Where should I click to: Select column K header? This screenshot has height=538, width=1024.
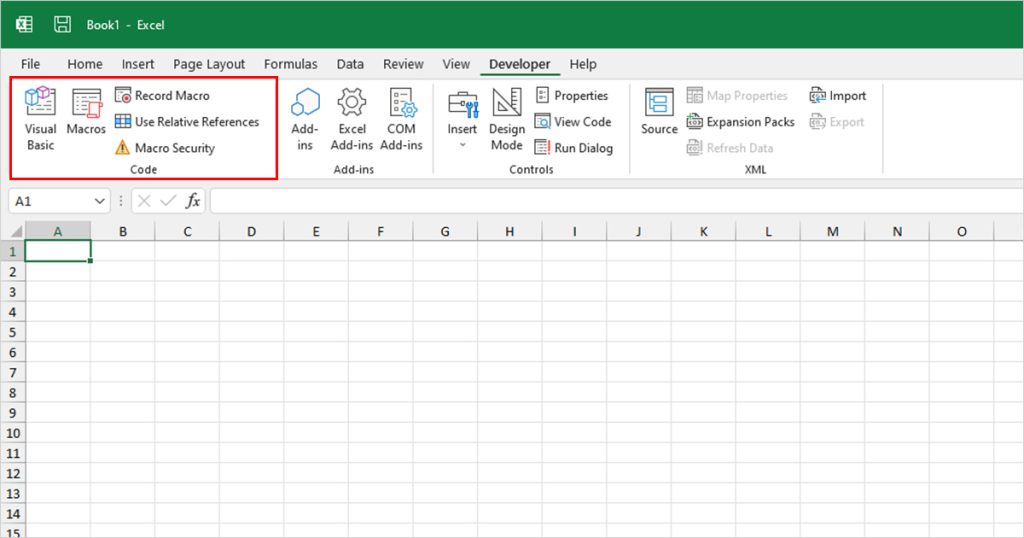coord(703,232)
